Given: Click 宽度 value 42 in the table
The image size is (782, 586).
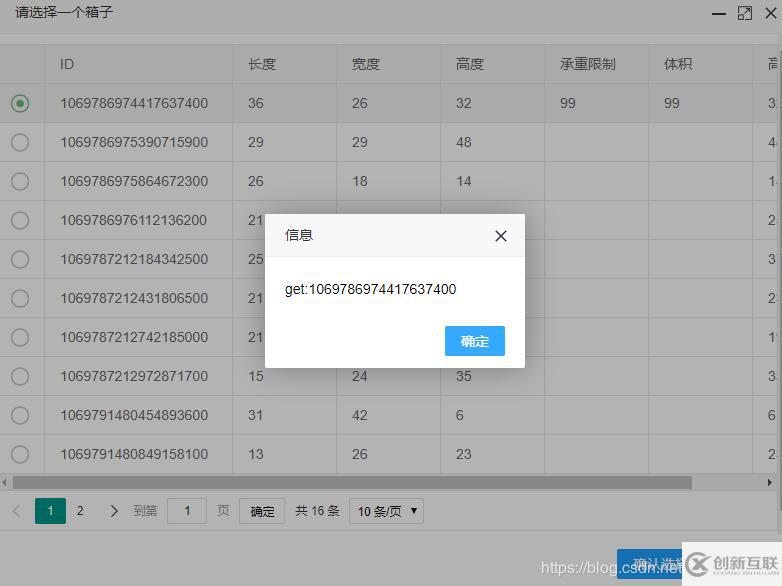Looking at the screenshot, I should pos(360,415).
